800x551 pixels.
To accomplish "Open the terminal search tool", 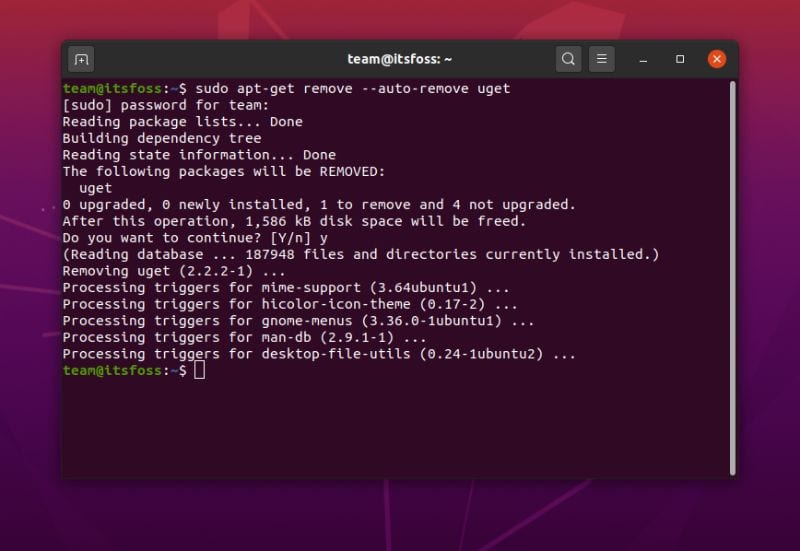I will point(568,59).
